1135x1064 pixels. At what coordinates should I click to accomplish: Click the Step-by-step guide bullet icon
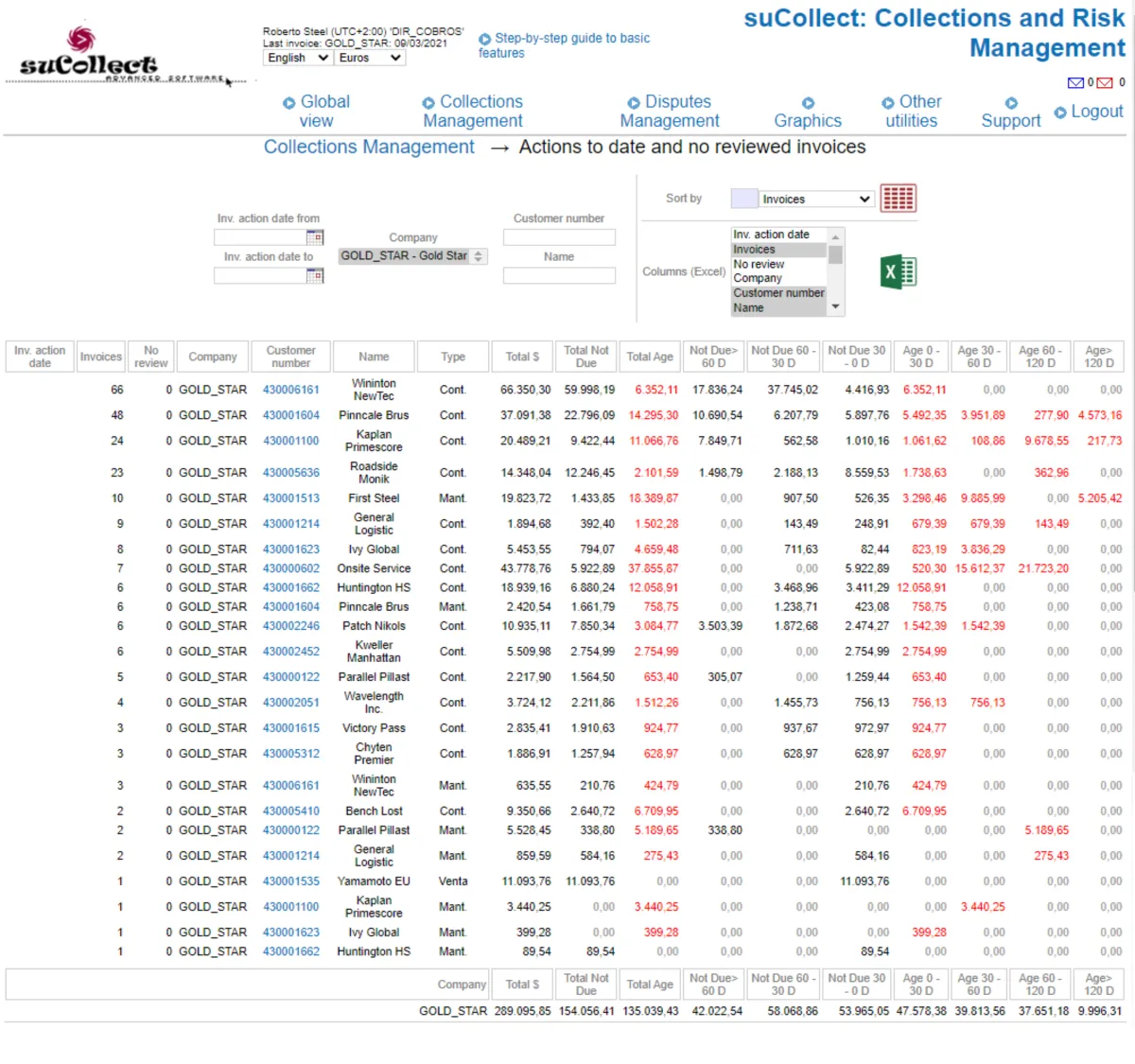click(x=484, y=39)
